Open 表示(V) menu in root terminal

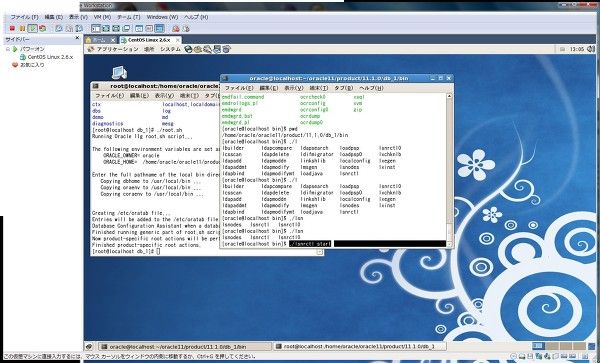pyautogui.click(x=164, y=96)
